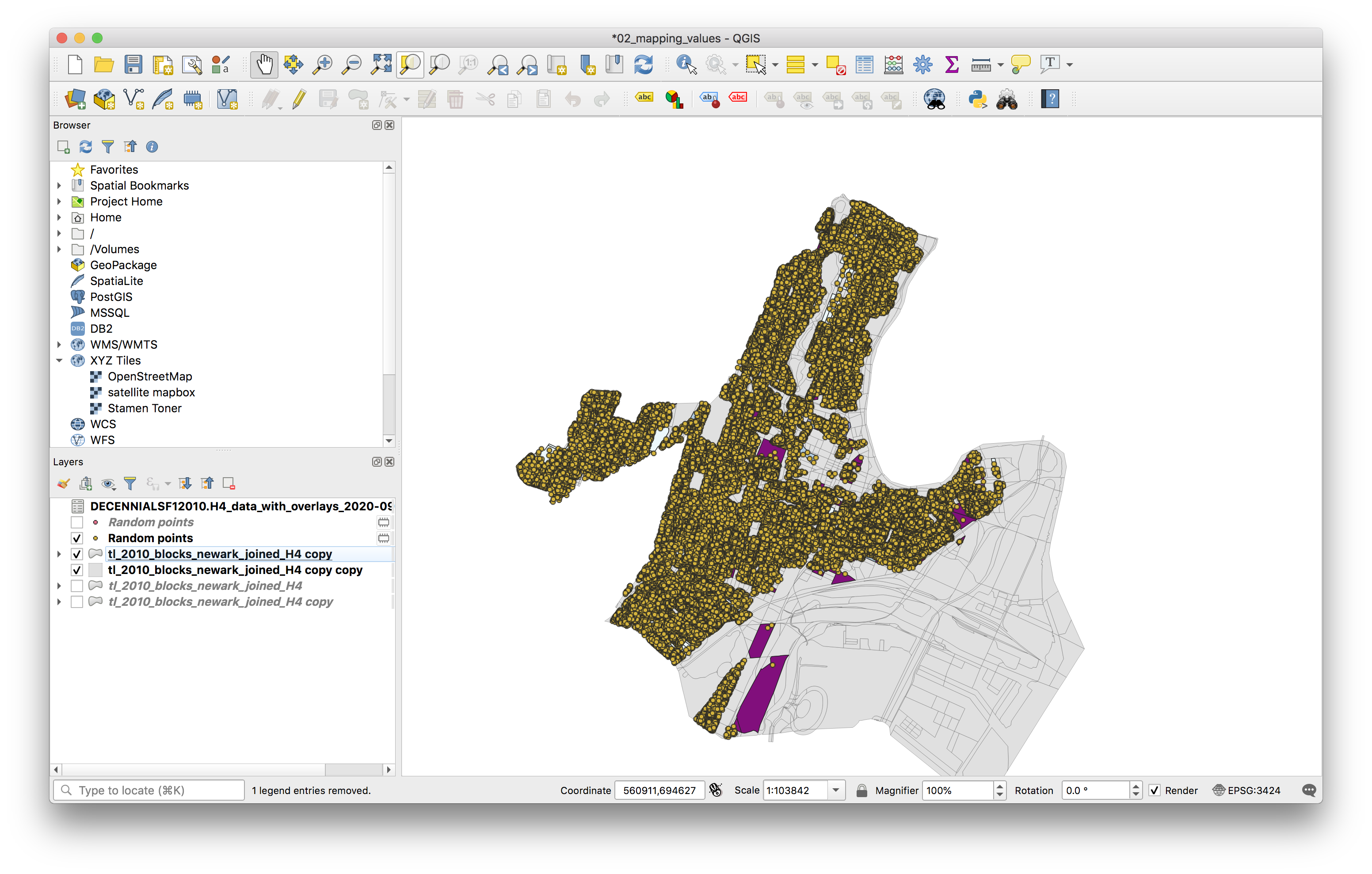Screen dimensions: 1372x874
Task: Click the gray symbol swatch of copy copy layer
Action: (x=96, y=570)
